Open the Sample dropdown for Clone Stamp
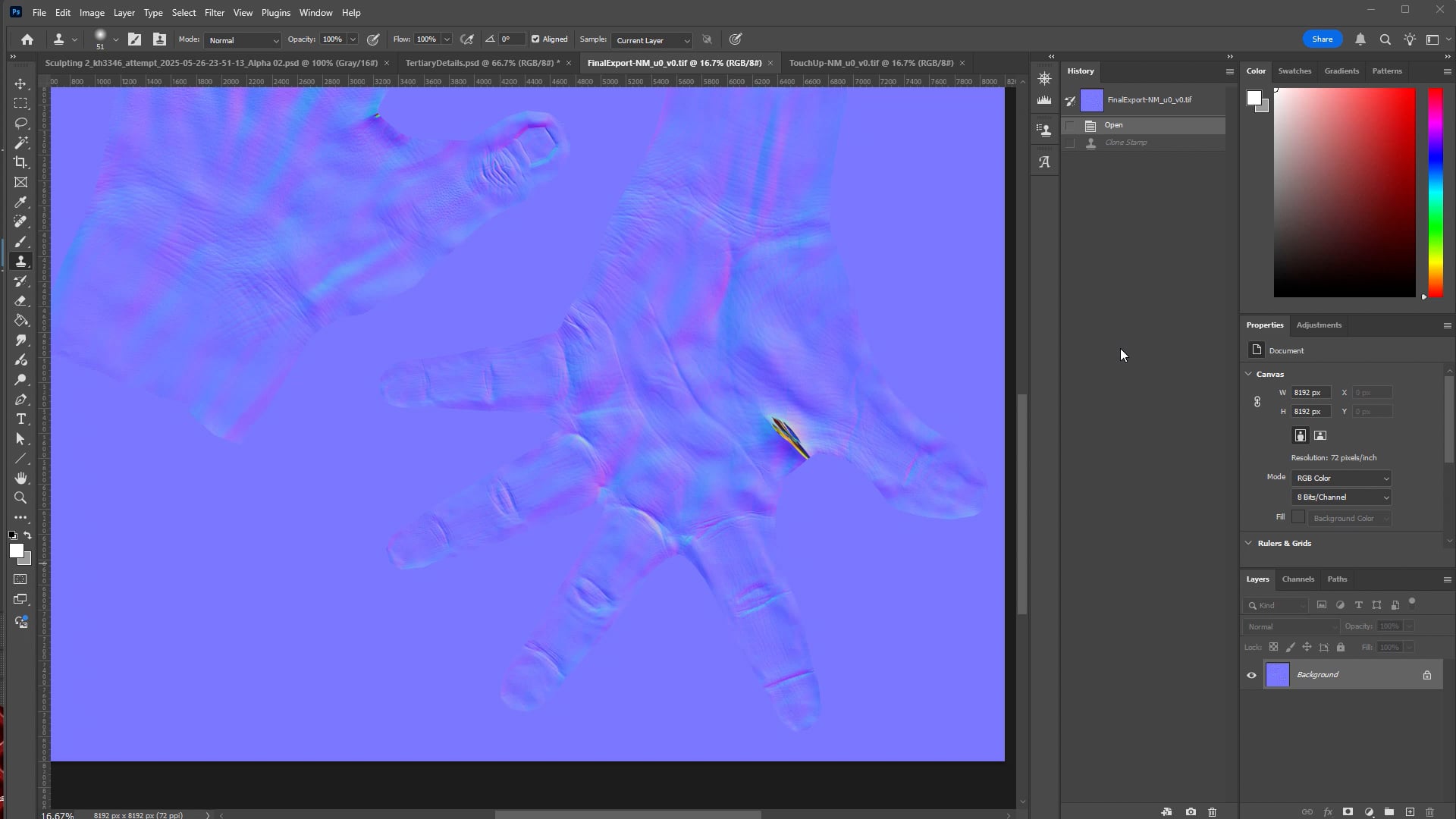This screenshot has height=819, width=1456. point(651,40)
